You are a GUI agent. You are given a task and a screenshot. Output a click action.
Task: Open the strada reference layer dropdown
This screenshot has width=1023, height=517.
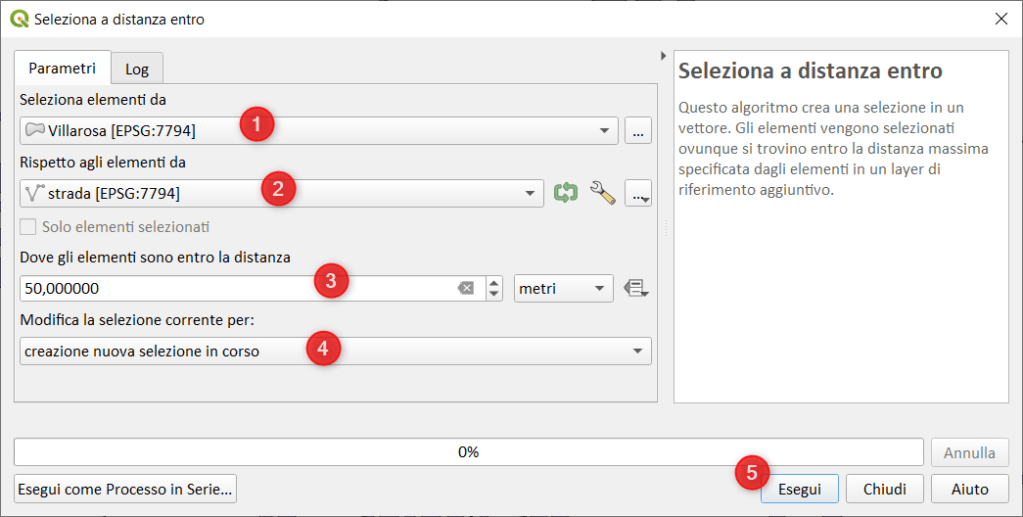[529, 194]
